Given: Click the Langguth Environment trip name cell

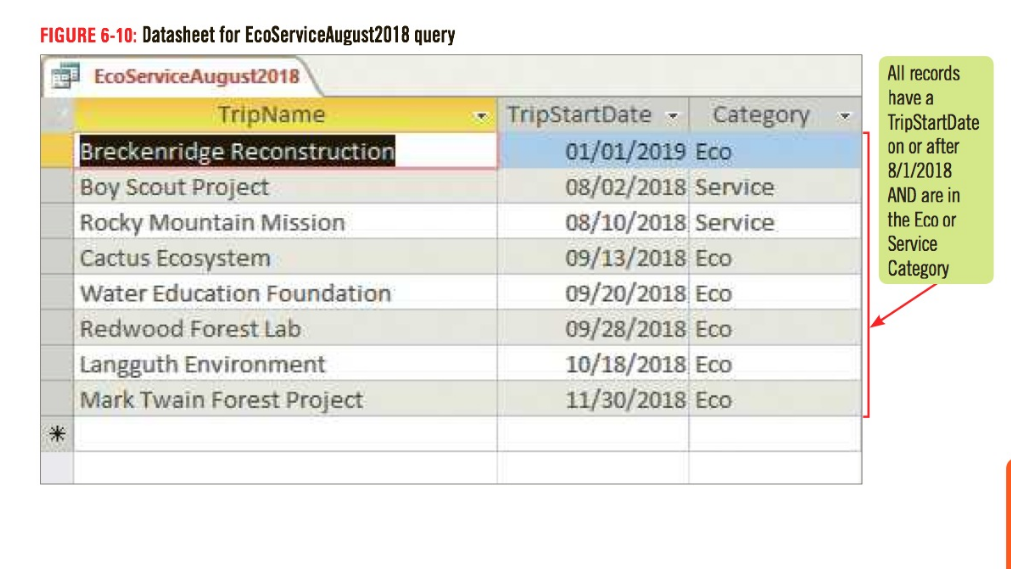Looking at the screenshot, I should [286, 364].
